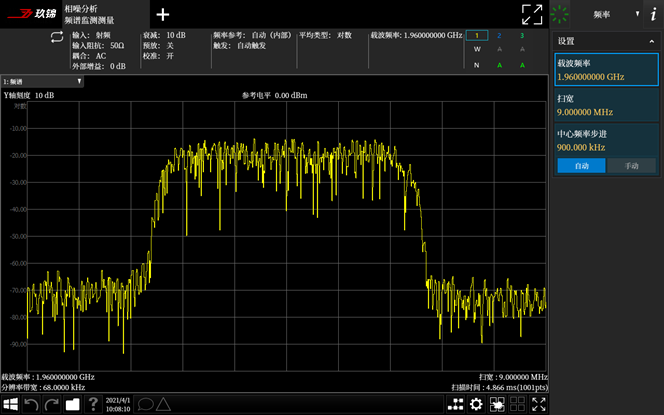Open the info icon panel
Image resolution: width=664 pixels, height=415 pixels.
tap(653, 14)
